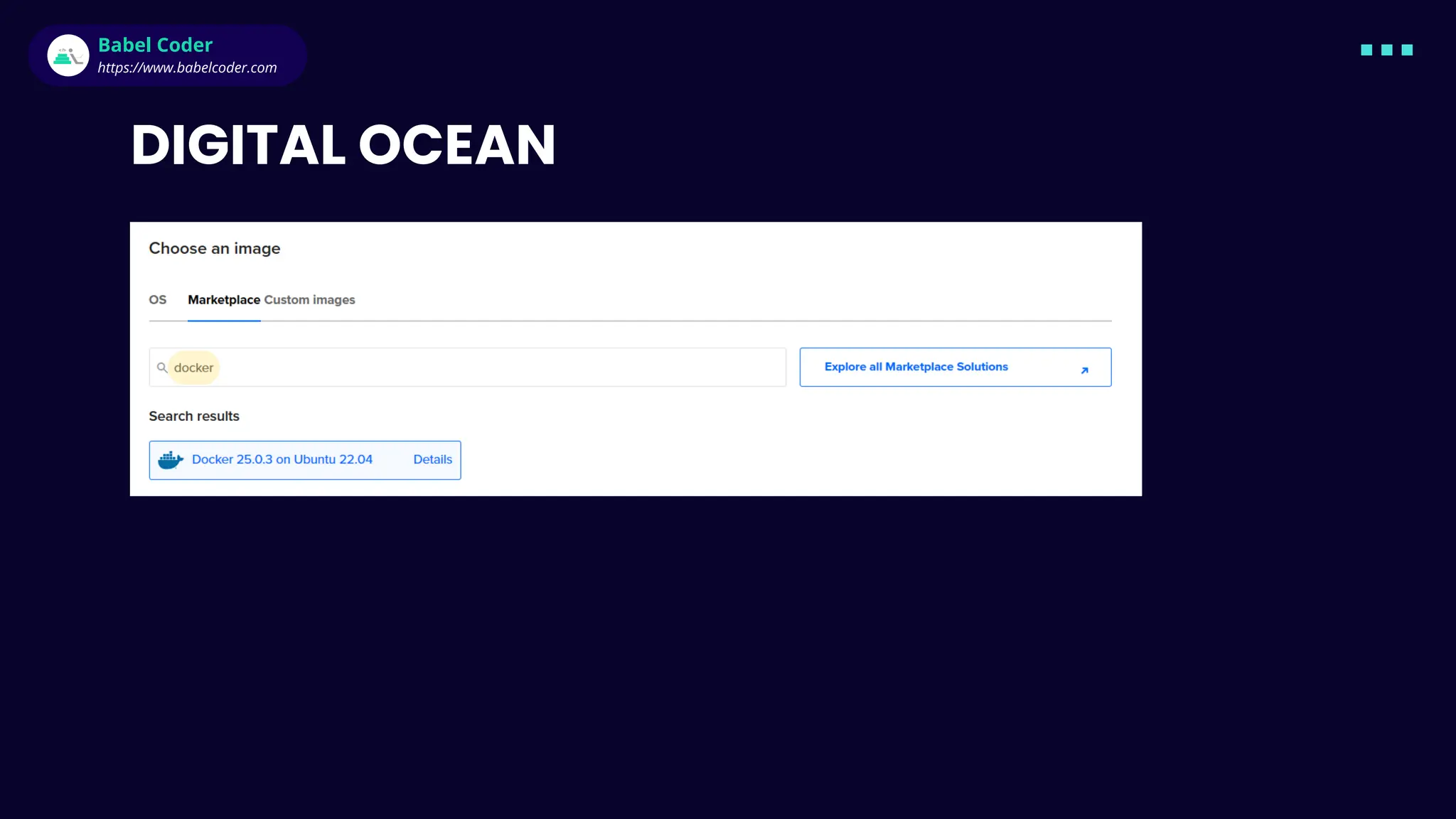The image size is (1456, 819).
Task: Click the Babel Coder title text
Action: [x=155, y=45]
